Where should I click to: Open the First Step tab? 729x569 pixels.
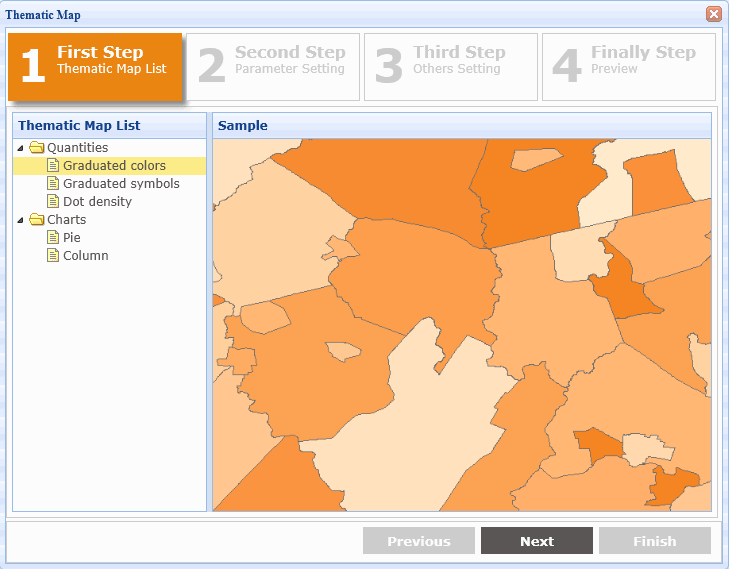coord(95,67)
